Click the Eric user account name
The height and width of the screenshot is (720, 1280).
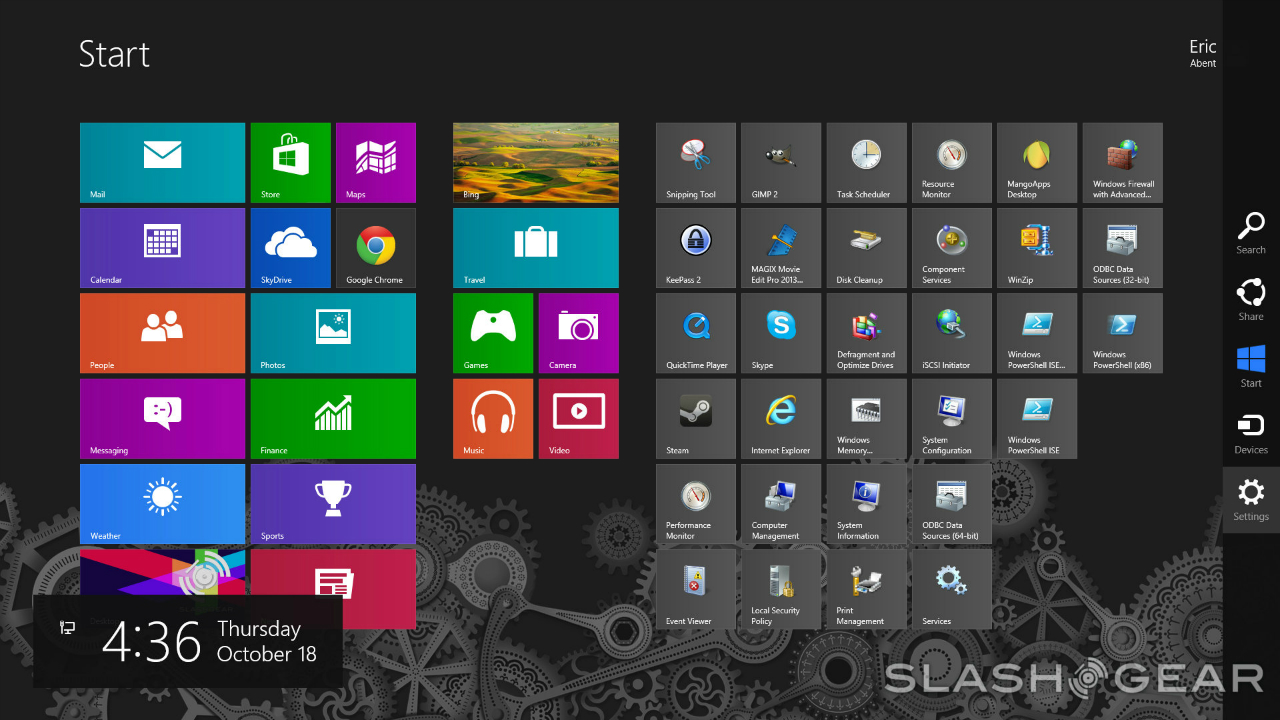pos(1202,48)
